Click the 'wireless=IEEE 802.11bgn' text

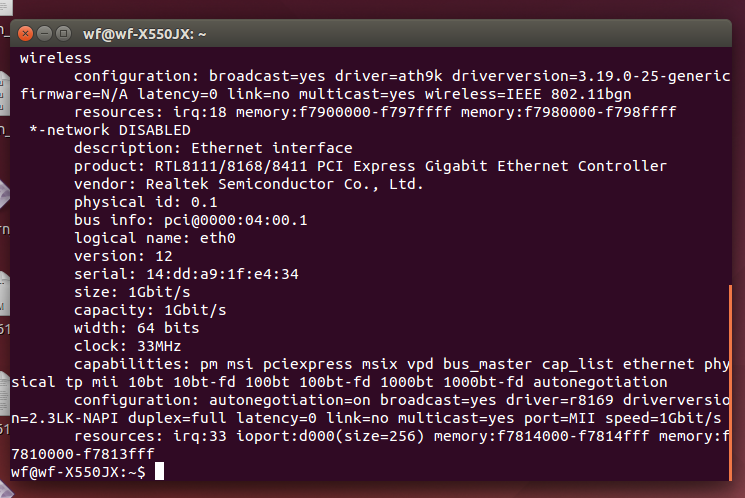coord(528,94)
